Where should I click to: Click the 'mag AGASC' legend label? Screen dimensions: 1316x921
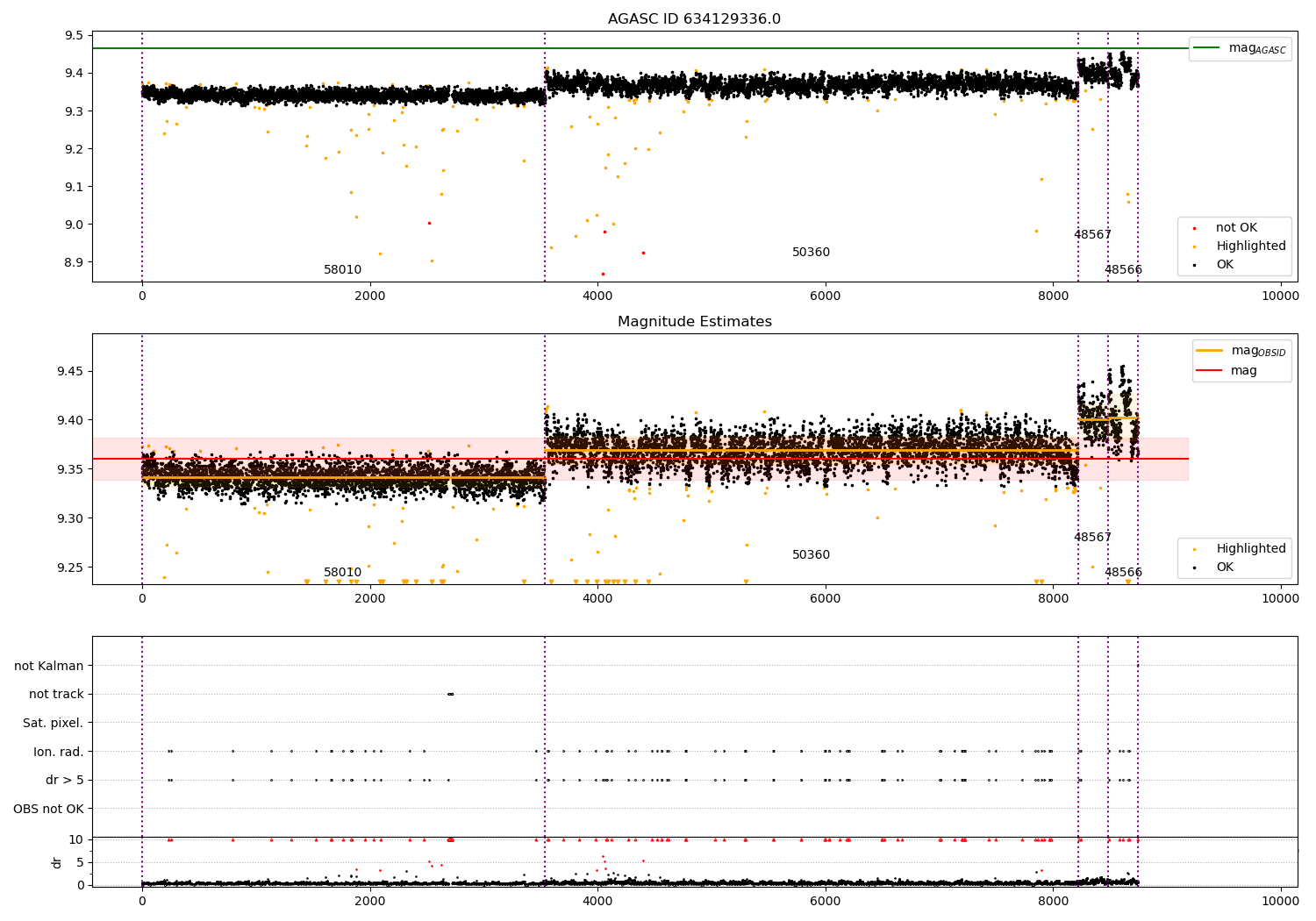pos(1257,49)
